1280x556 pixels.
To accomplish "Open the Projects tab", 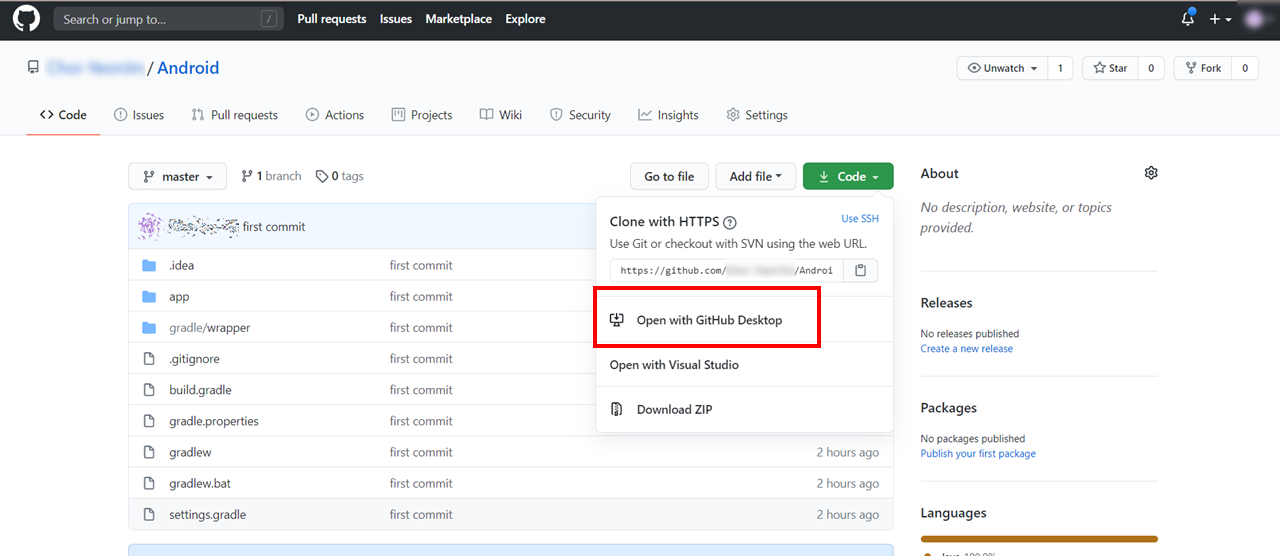I will point(422,115).
